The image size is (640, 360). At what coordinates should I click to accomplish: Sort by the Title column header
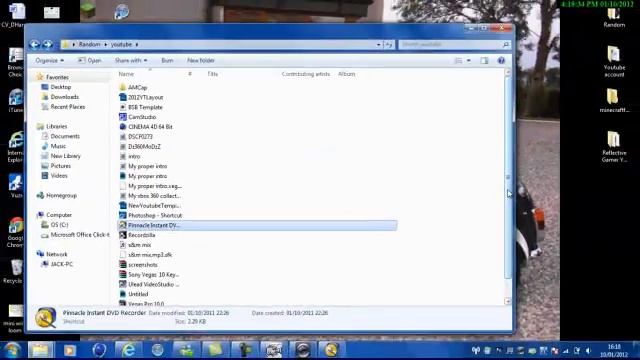[x=213, y=74]
